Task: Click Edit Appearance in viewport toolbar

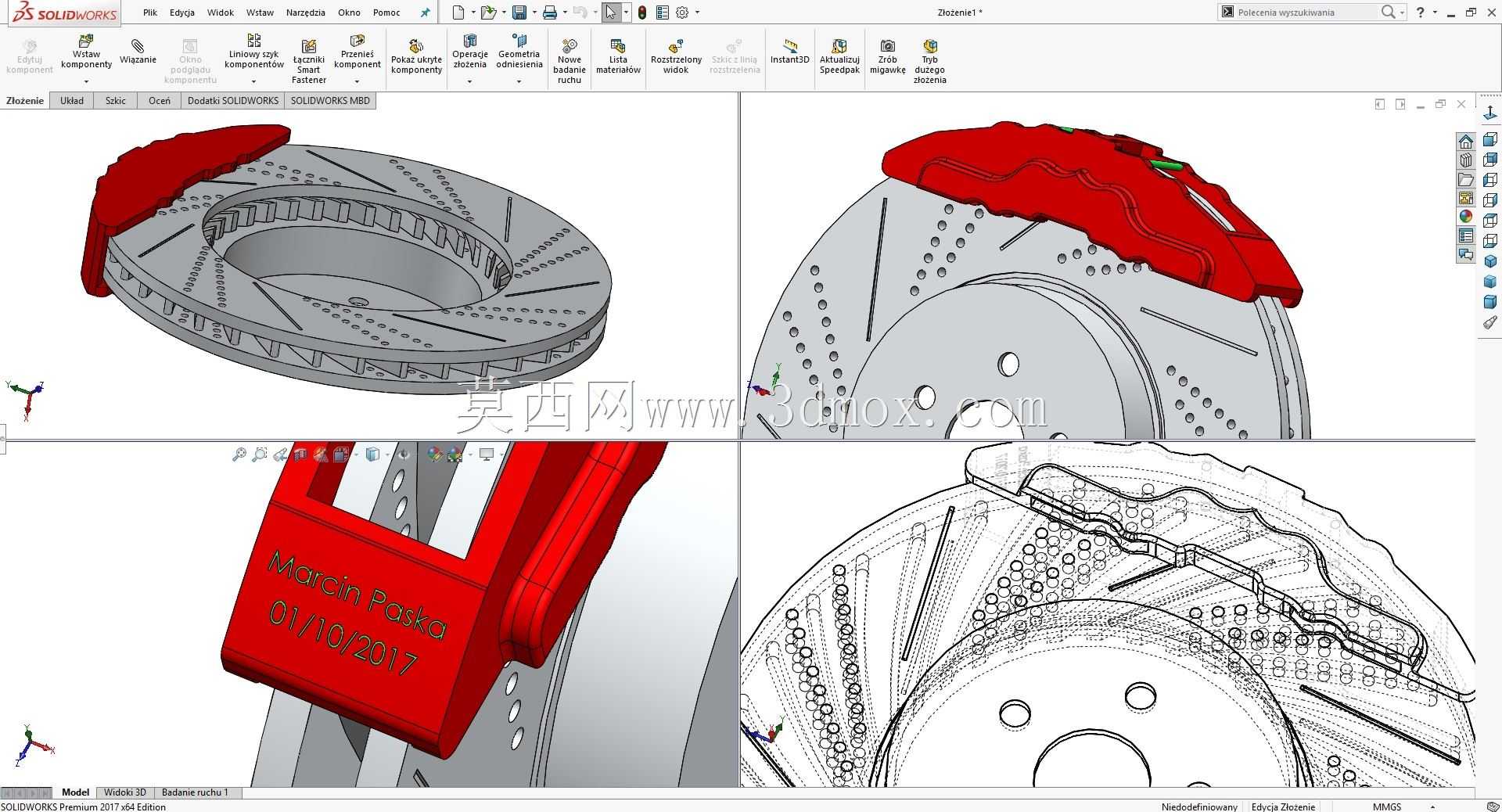Action: (435, 454)
